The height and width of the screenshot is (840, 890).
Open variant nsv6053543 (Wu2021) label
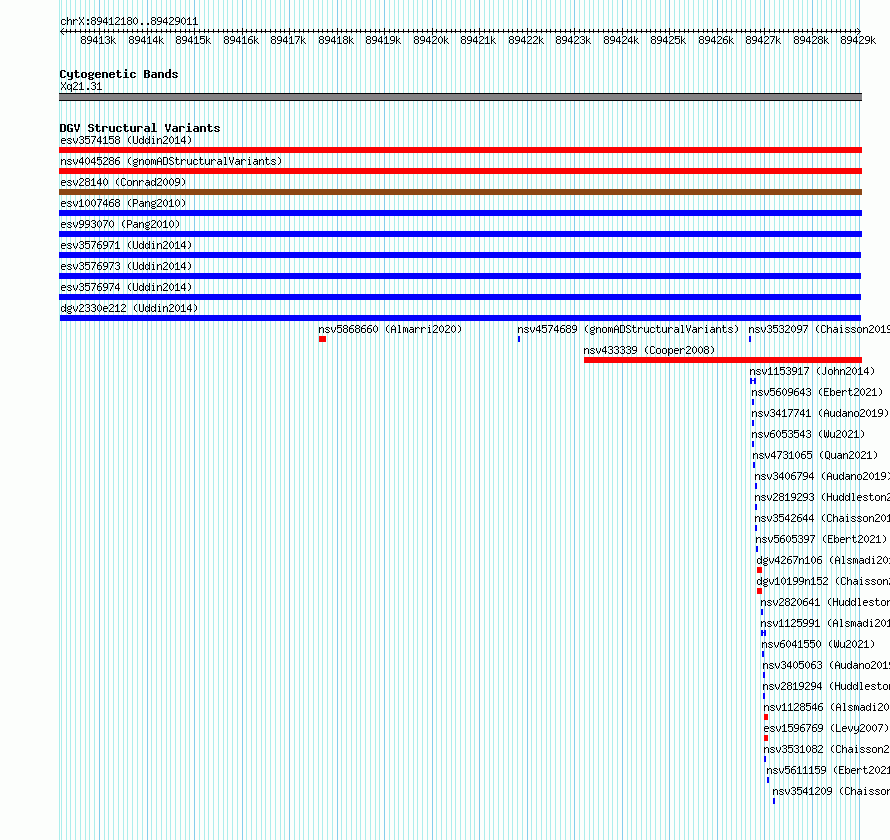point(808,434)
